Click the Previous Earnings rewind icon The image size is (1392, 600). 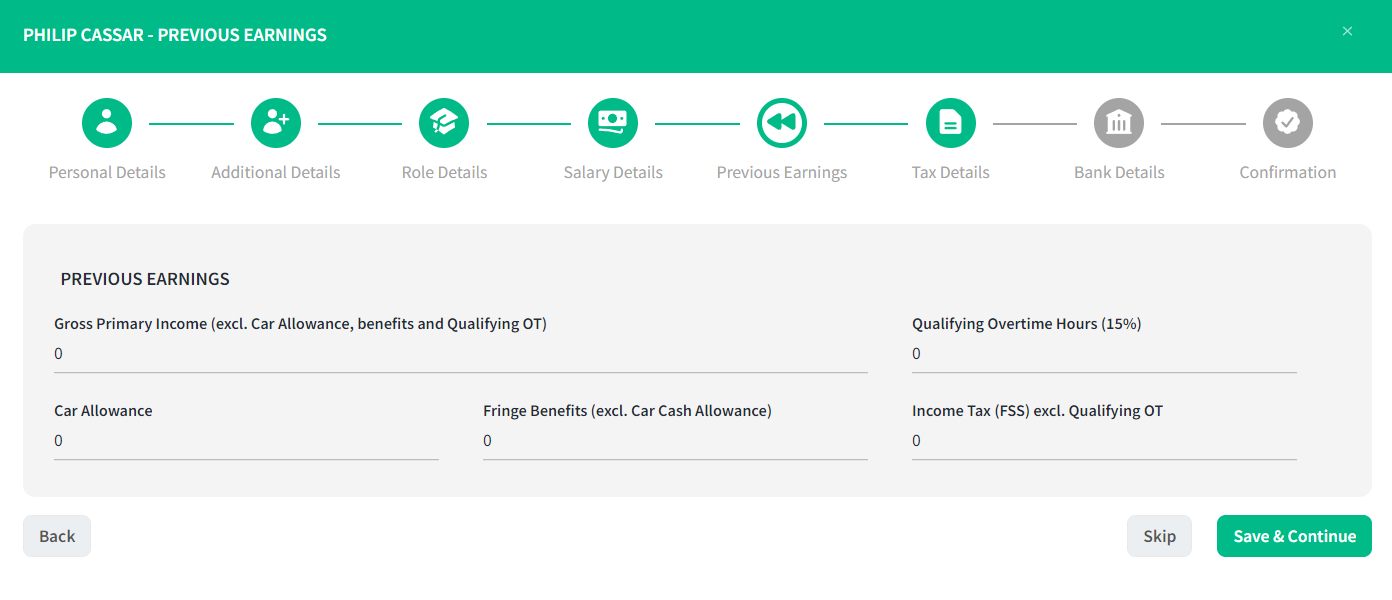click(782, 123)
